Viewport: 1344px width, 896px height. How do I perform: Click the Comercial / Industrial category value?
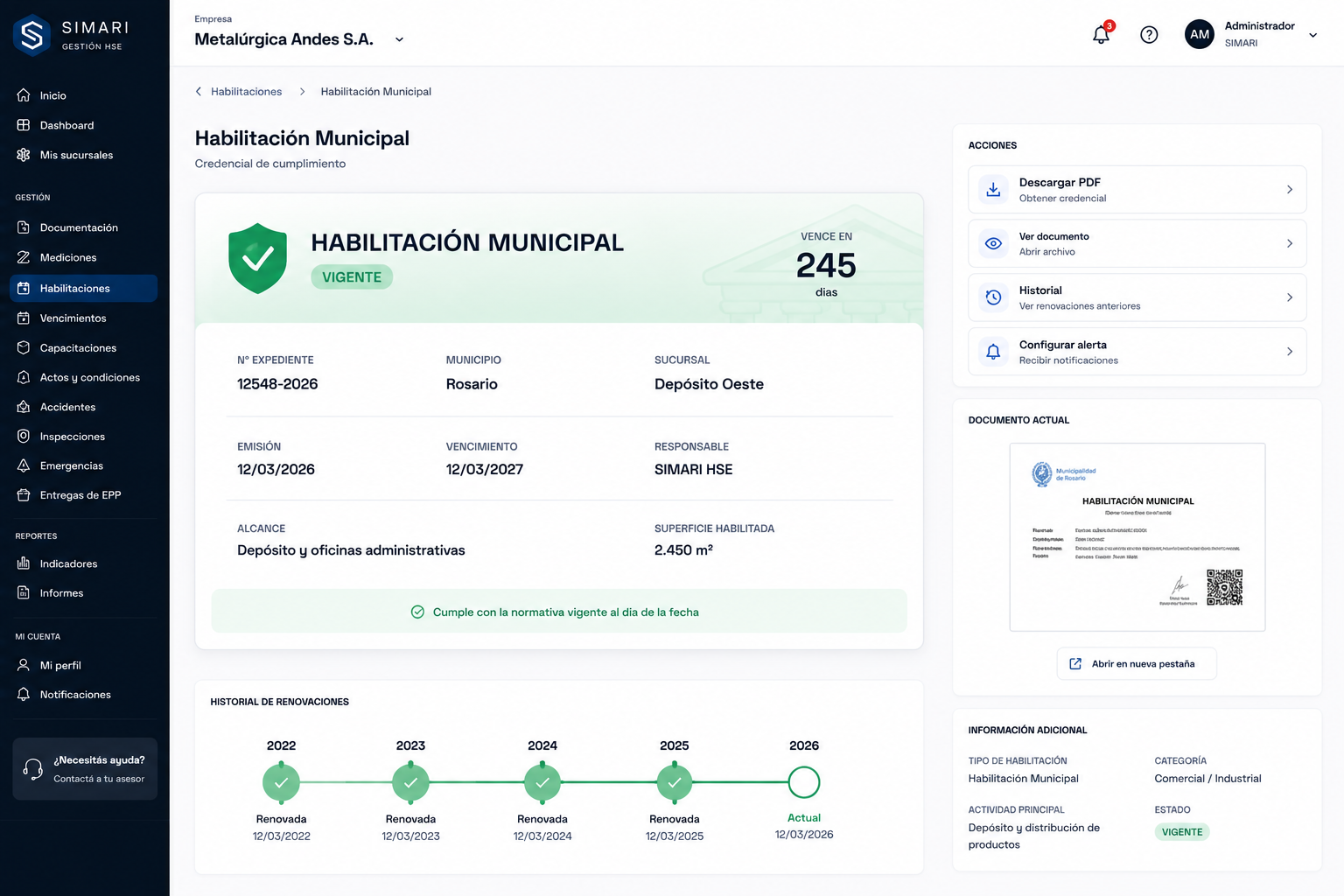coord(1207,779)
